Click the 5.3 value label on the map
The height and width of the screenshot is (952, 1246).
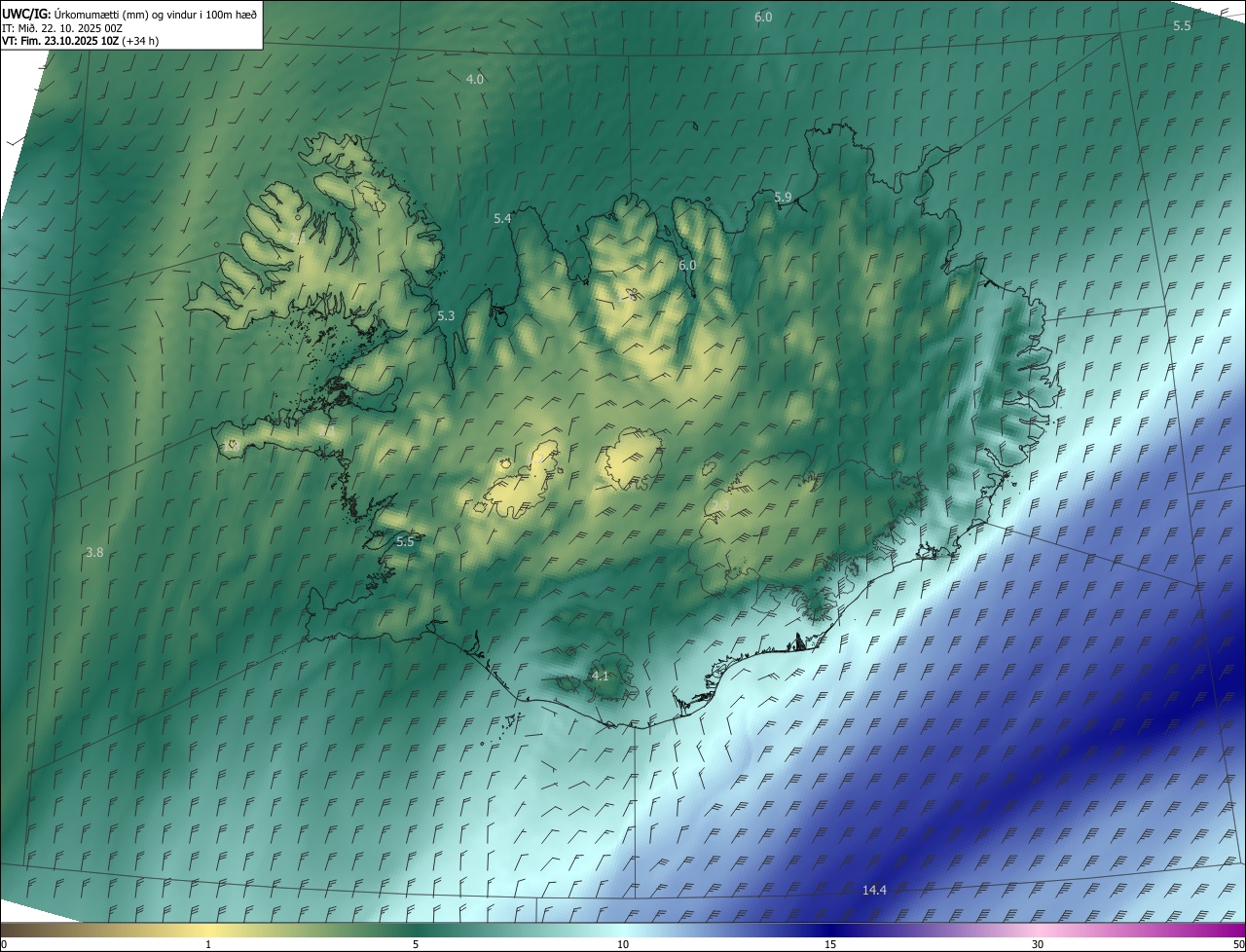coord(446,315)
